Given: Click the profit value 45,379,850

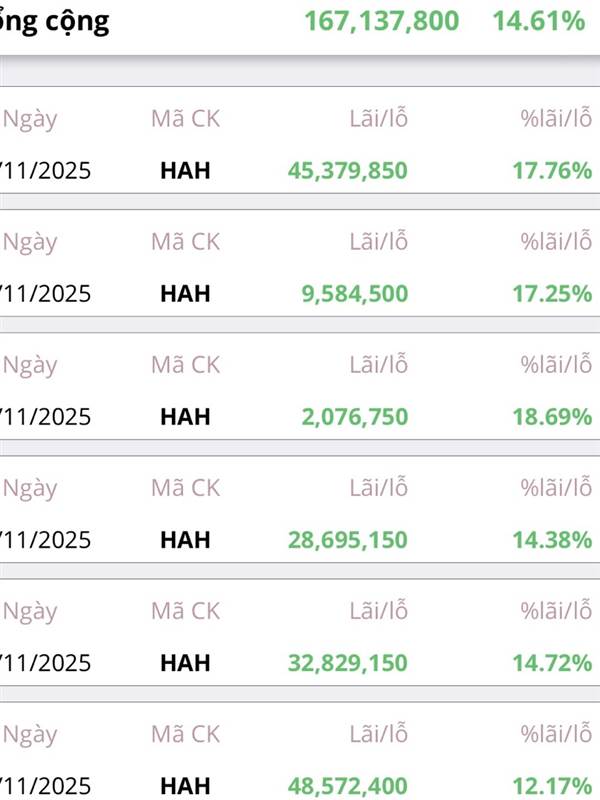Looking at the screenshot, I should pyautogui.click(x=347, y=171).
